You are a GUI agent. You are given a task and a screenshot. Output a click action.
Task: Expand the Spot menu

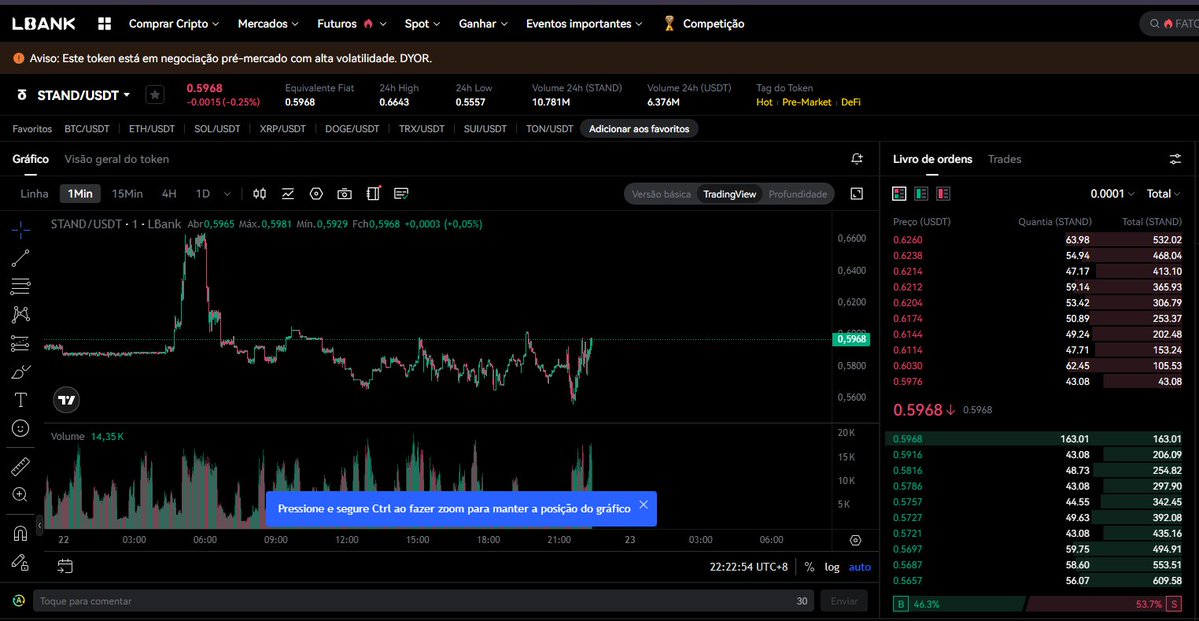[422, 24]
